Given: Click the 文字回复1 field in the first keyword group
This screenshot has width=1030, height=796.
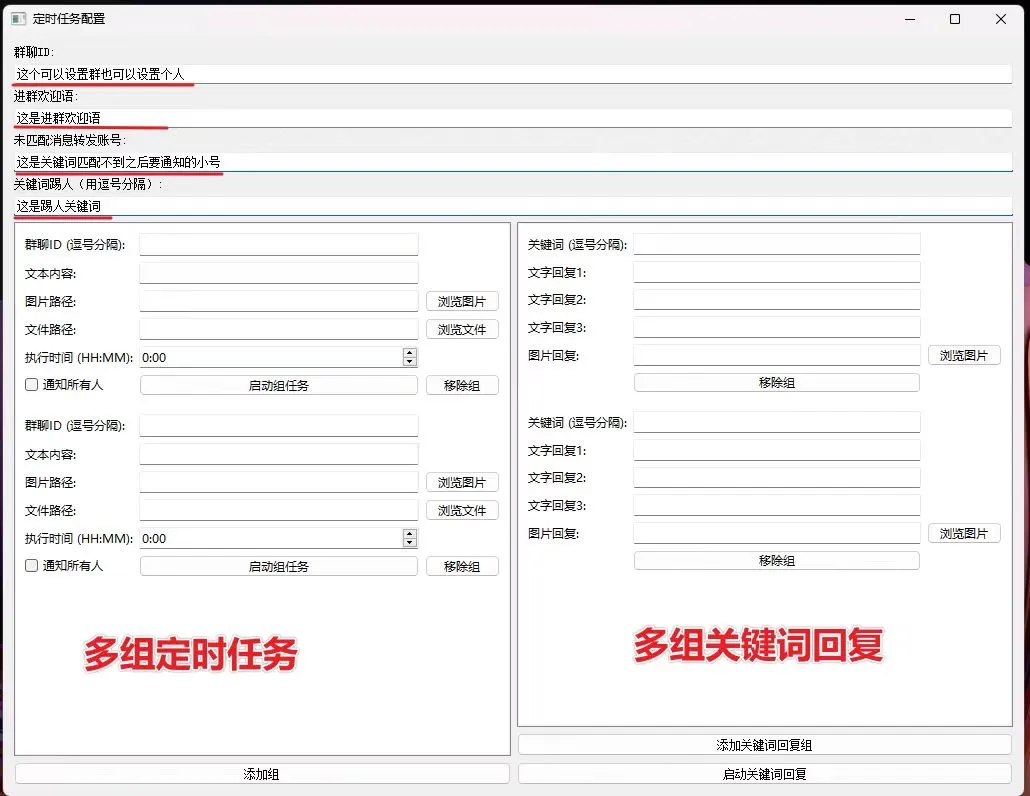Looking at the screenshot, I should [776, 272].
